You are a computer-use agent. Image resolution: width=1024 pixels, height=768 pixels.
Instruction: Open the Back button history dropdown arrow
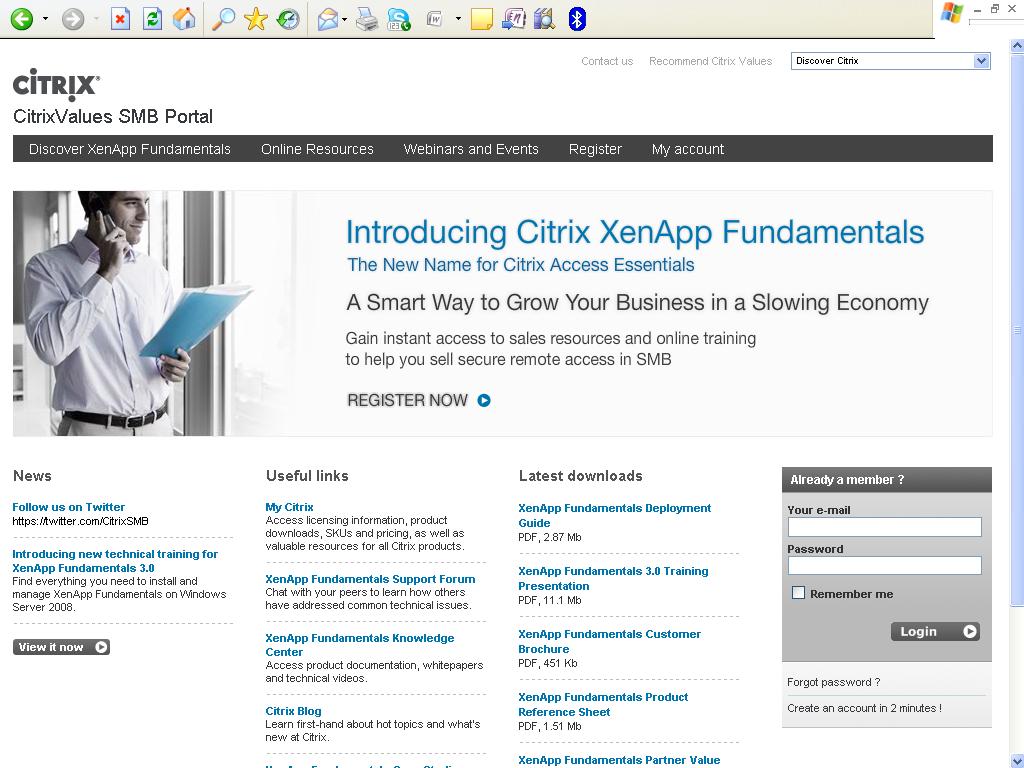click(x=45, y=19)
